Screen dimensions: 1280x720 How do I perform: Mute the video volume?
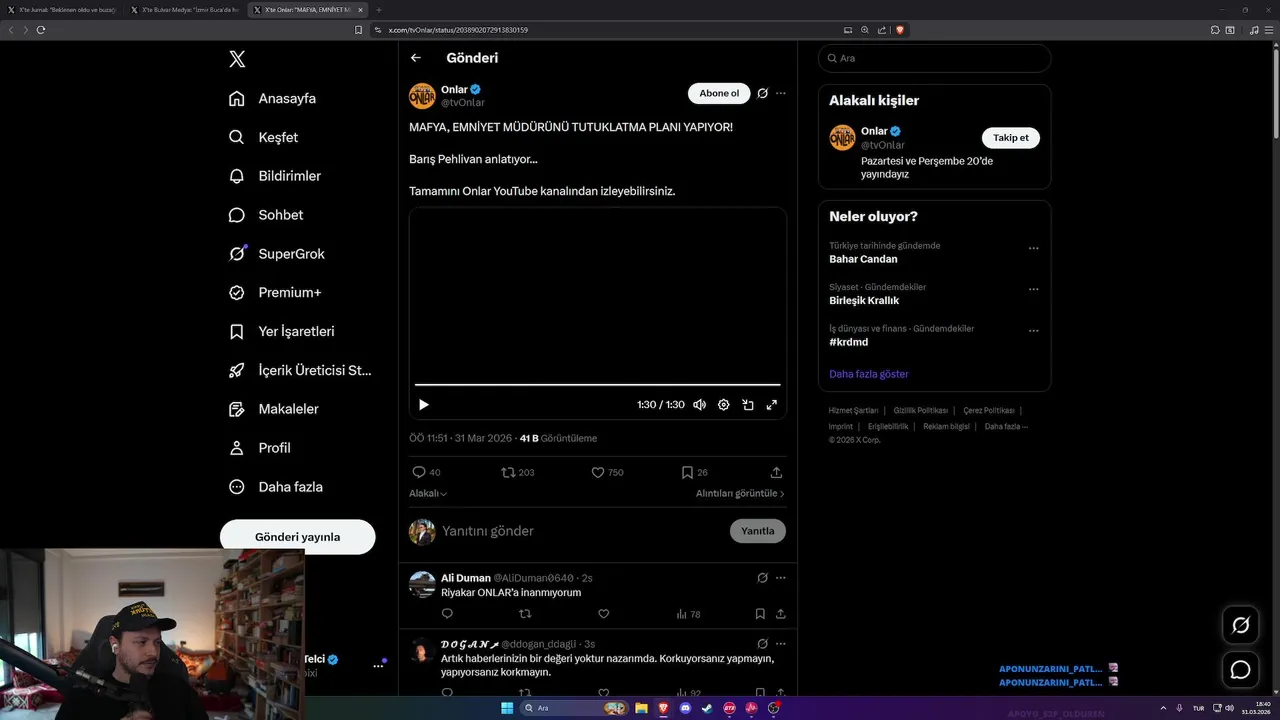coord(699,405)
